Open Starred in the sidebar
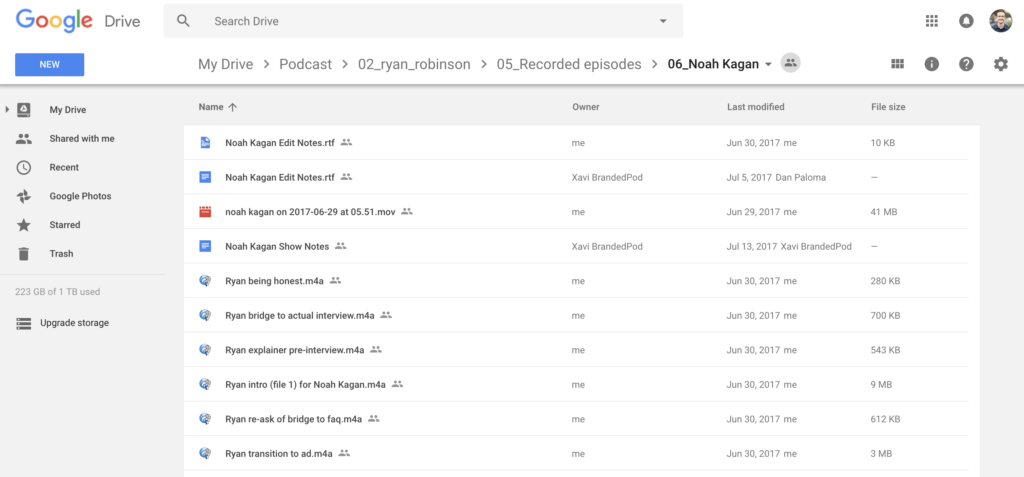Image resolution: width=1024 pixels, height=477 pixels. coord(65,225)
